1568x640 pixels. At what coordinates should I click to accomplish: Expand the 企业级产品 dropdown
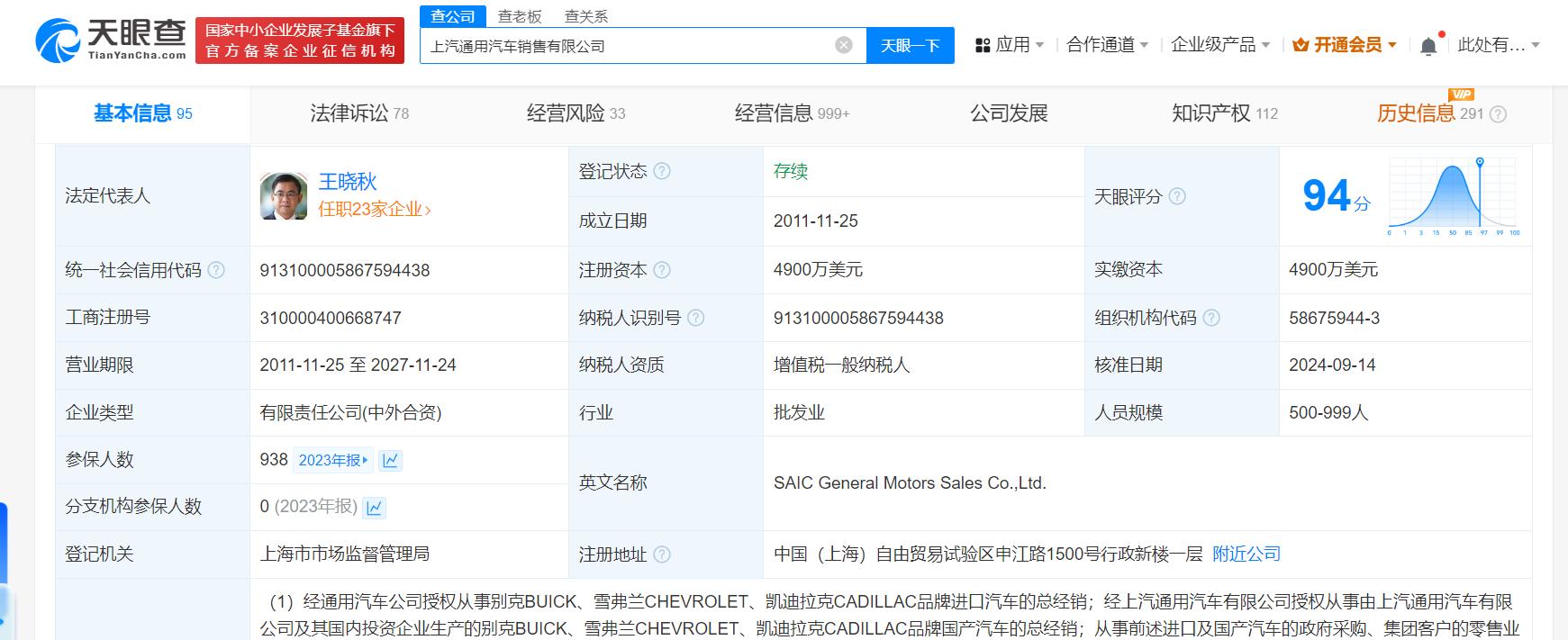click(x=1220, y=45)
